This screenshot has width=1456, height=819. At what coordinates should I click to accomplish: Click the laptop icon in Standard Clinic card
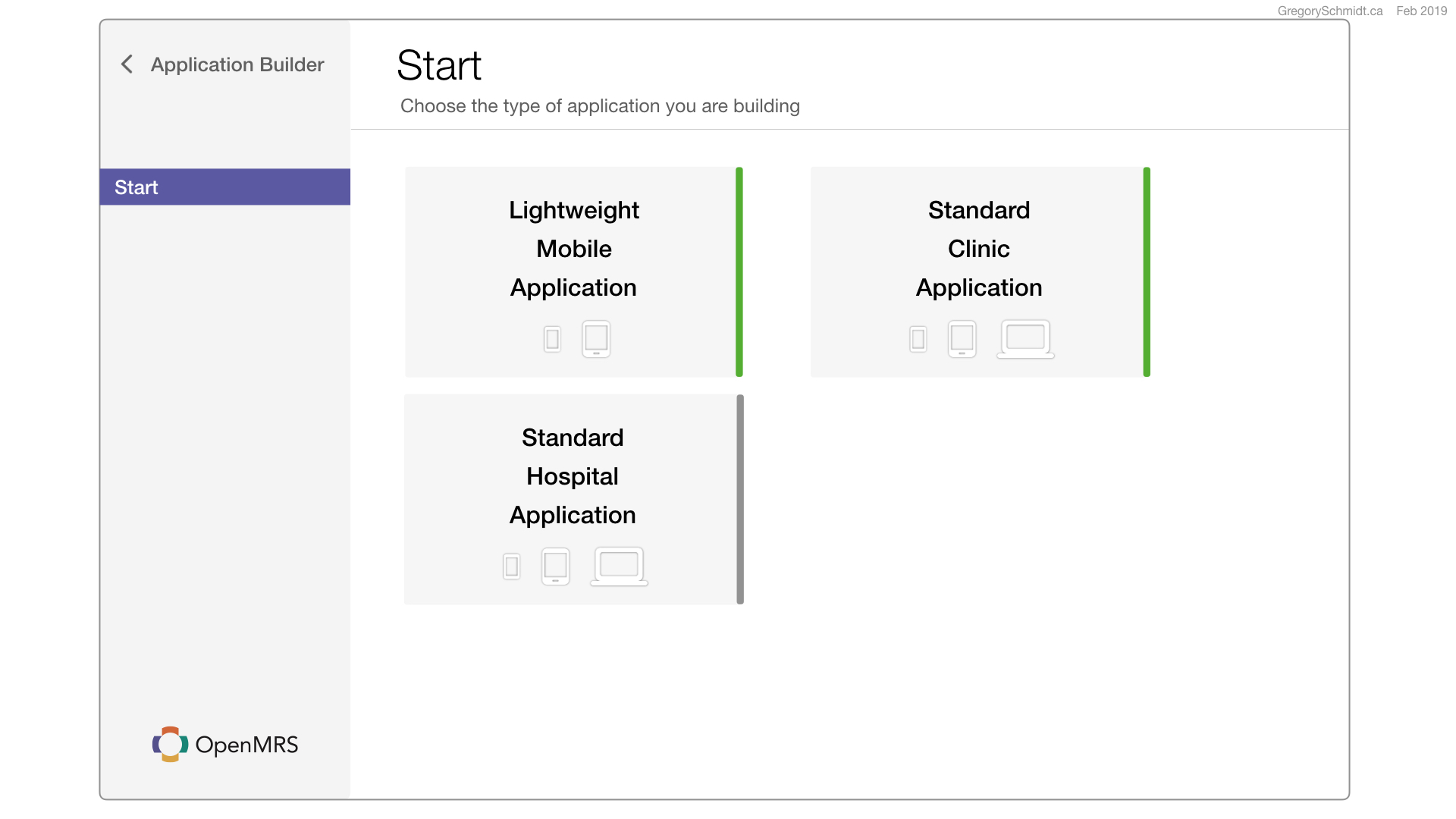[x=1025, y=339]
